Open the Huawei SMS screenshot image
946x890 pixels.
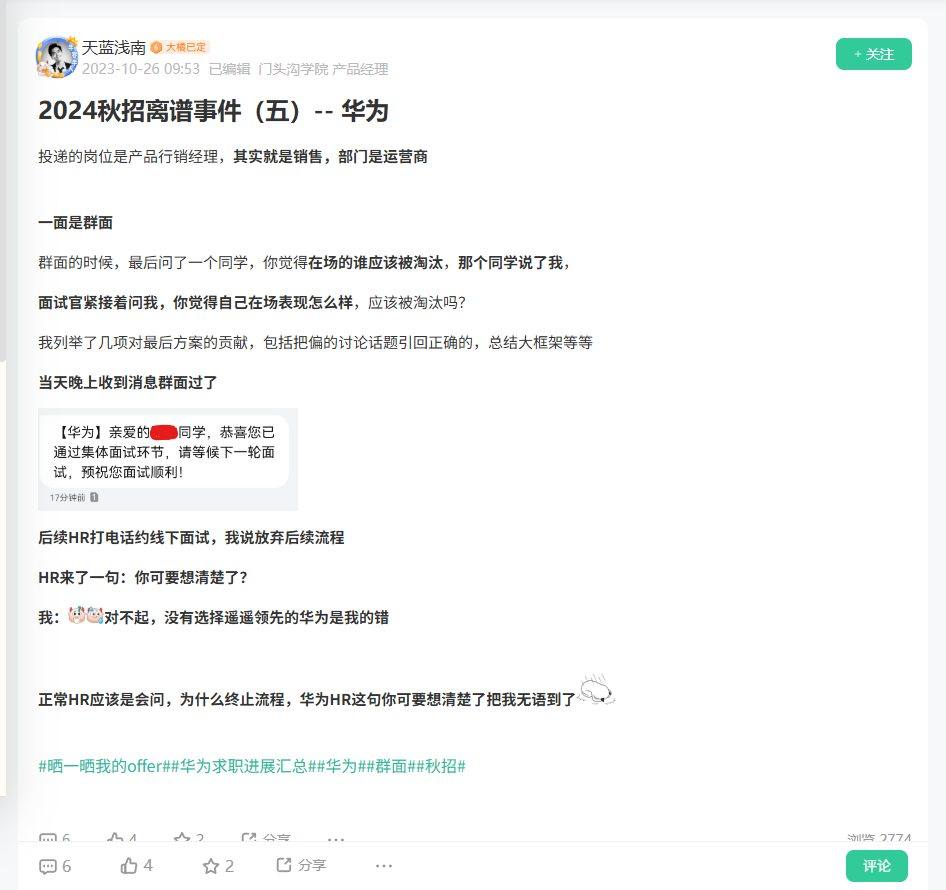(x=168, y=459)
